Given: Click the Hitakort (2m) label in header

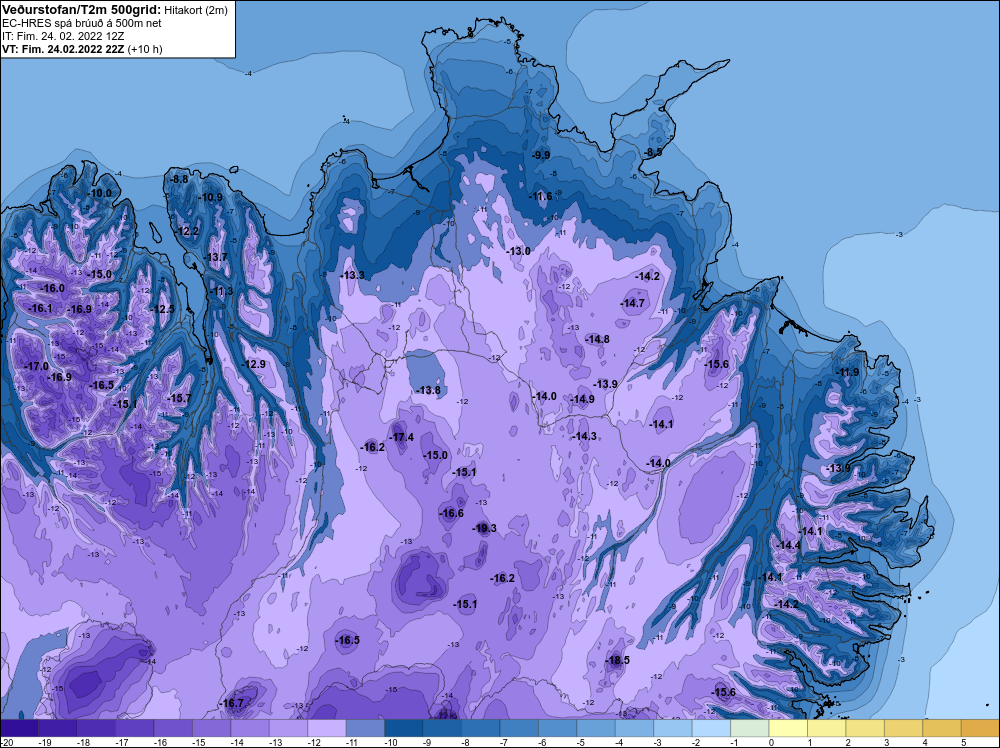Looking at the screenshot, I should 195,10.
